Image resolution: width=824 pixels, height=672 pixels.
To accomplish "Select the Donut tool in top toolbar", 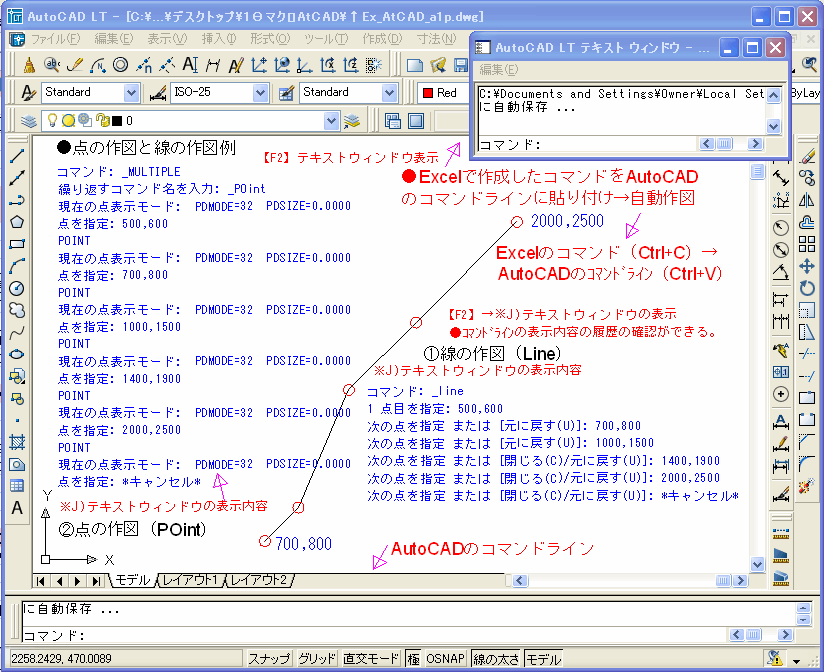I will click(x=121, y=65).
